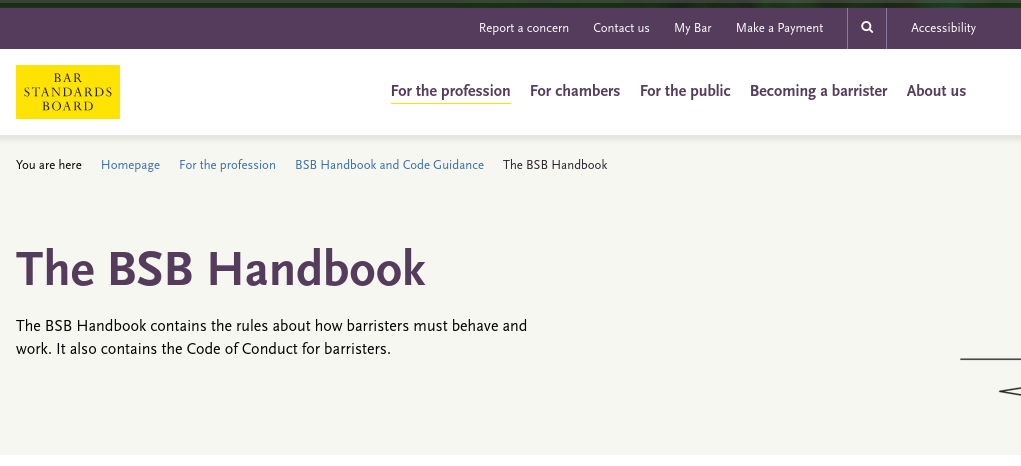This screenshot has width=1021, height=466.
Task: Open For the public menu
Action: [685, 91]
